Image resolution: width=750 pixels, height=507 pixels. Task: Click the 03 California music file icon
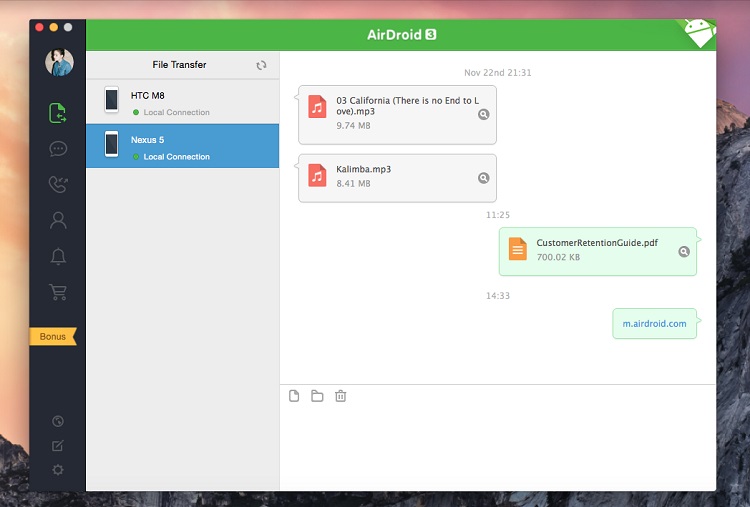[317, 106]
